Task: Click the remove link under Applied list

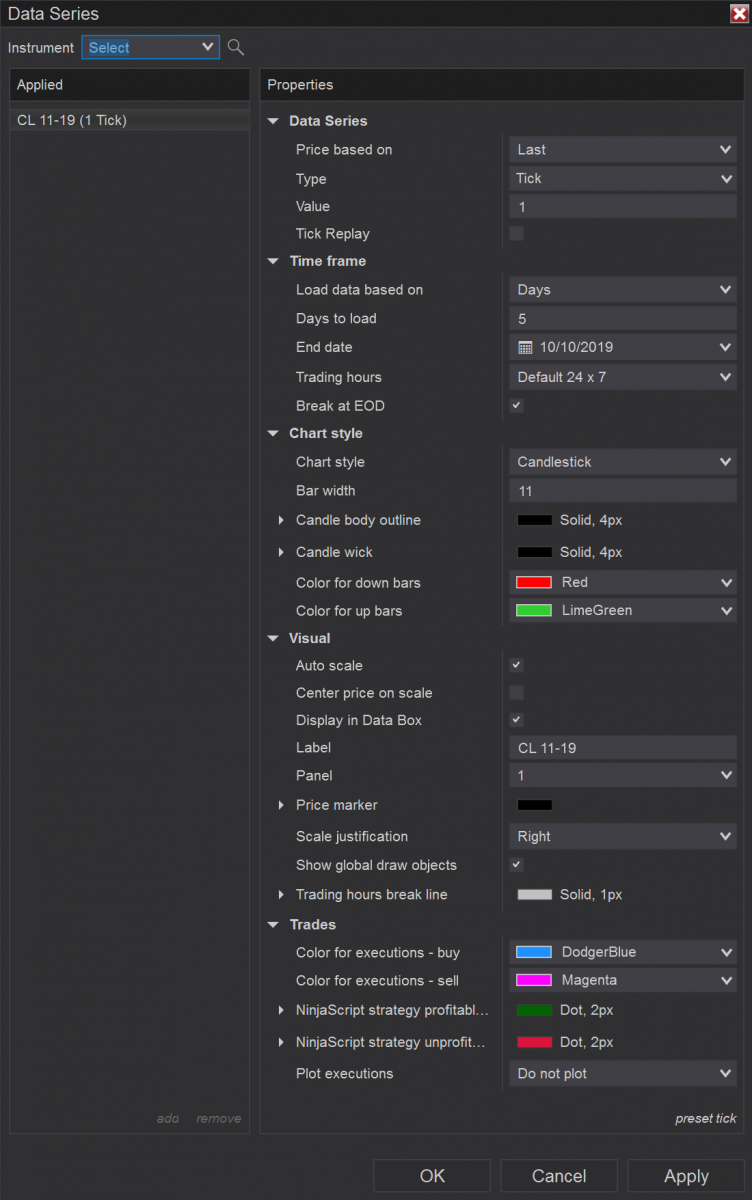Action: [x=218, y=1119]
